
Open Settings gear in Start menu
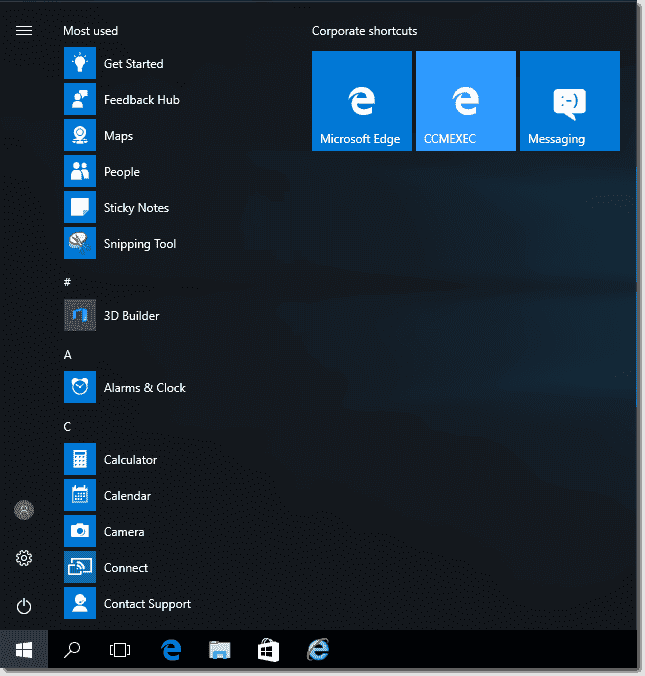[24, 558]
